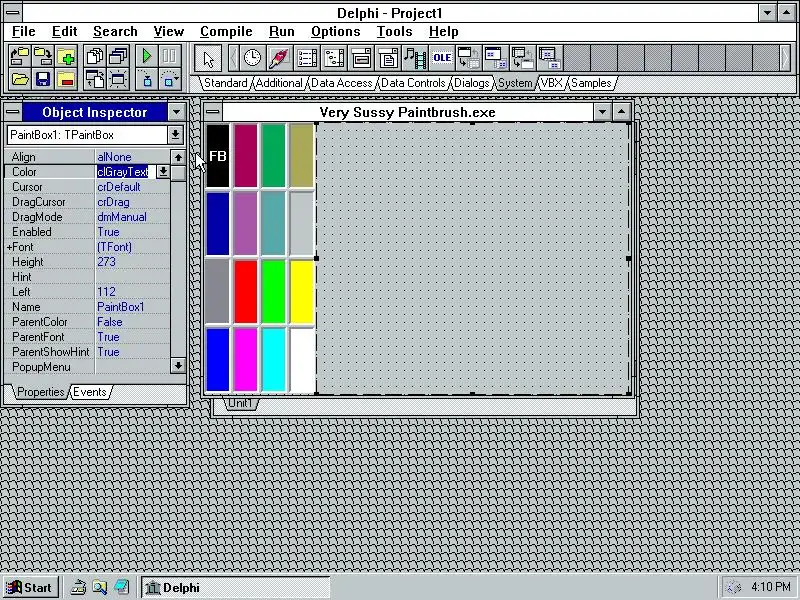Click the Object Inspector scroll up arrow
The width and height of the screenshot is (800, 600).
tap(178, 157)
